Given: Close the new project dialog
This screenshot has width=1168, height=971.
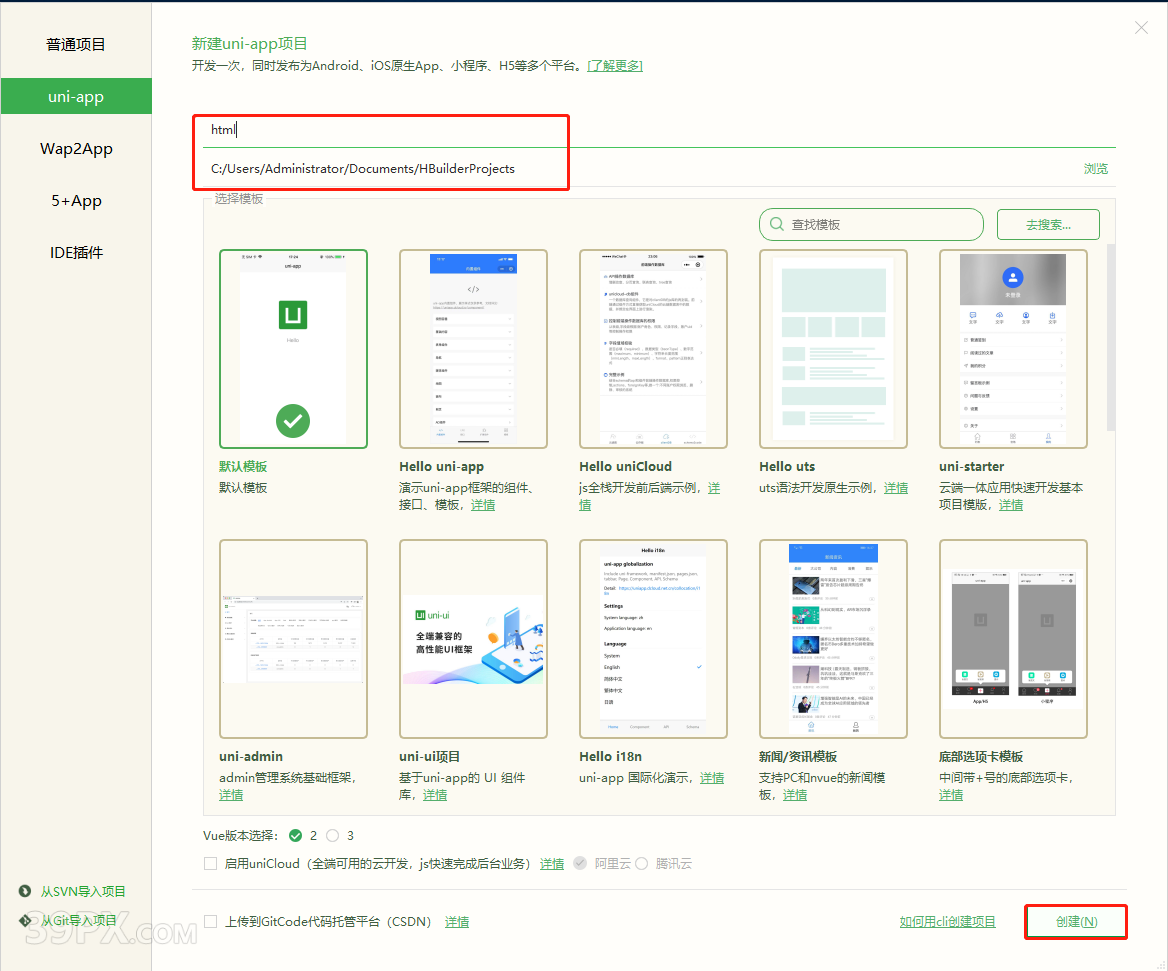Looking at the screenshot, I should click(1141, 28).
